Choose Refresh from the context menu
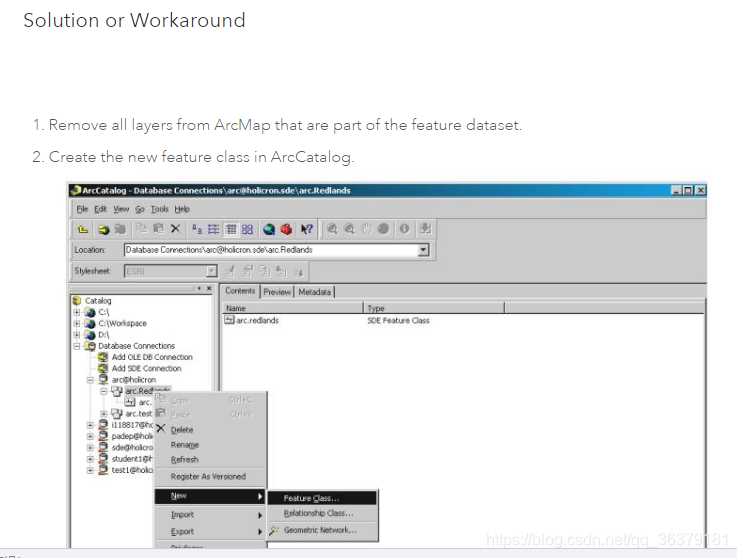 [184, 460]
